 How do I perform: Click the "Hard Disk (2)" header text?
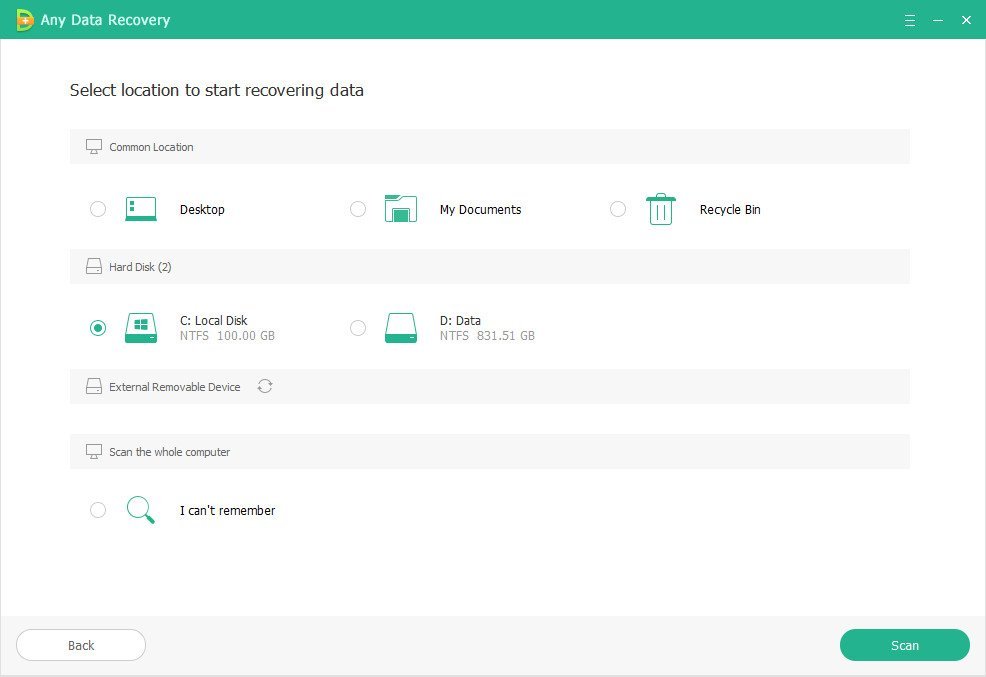click(140, 267)
